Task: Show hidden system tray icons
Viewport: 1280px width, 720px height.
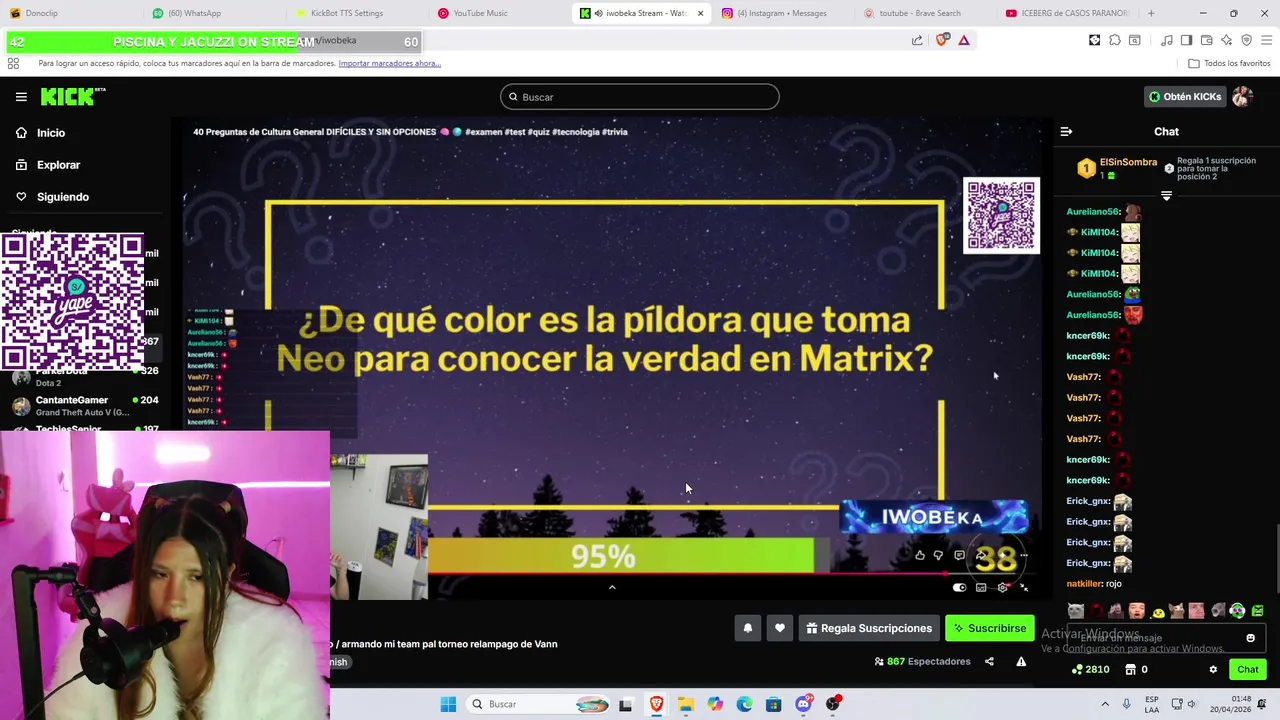Action: click(x=1105, y=704)
